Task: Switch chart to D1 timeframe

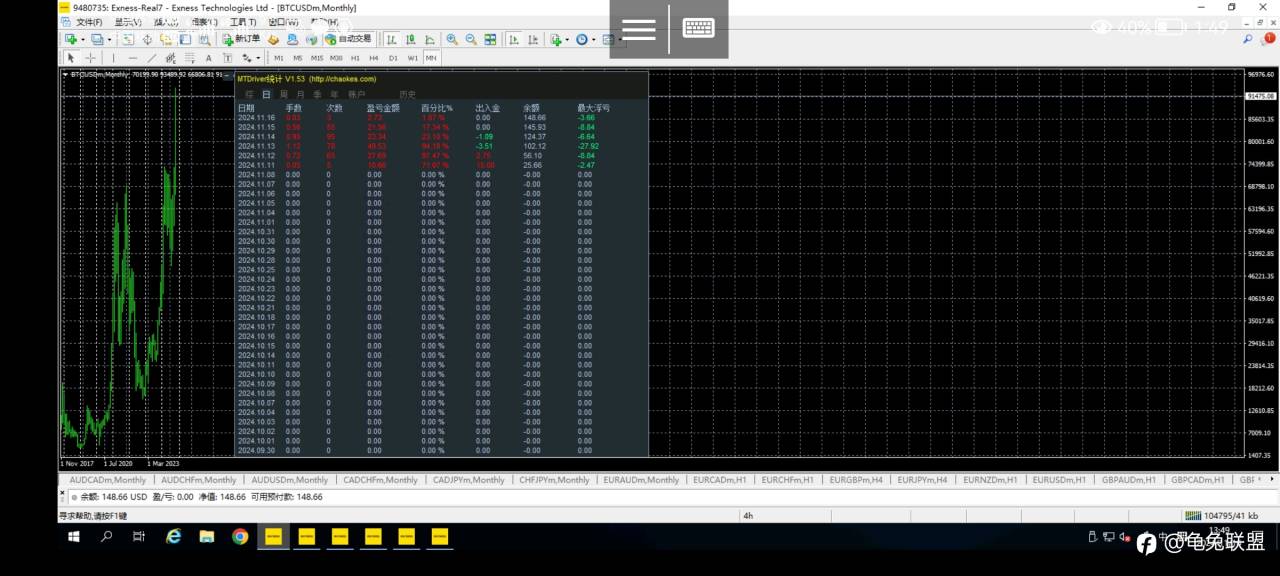Action: tap(392, 58)
